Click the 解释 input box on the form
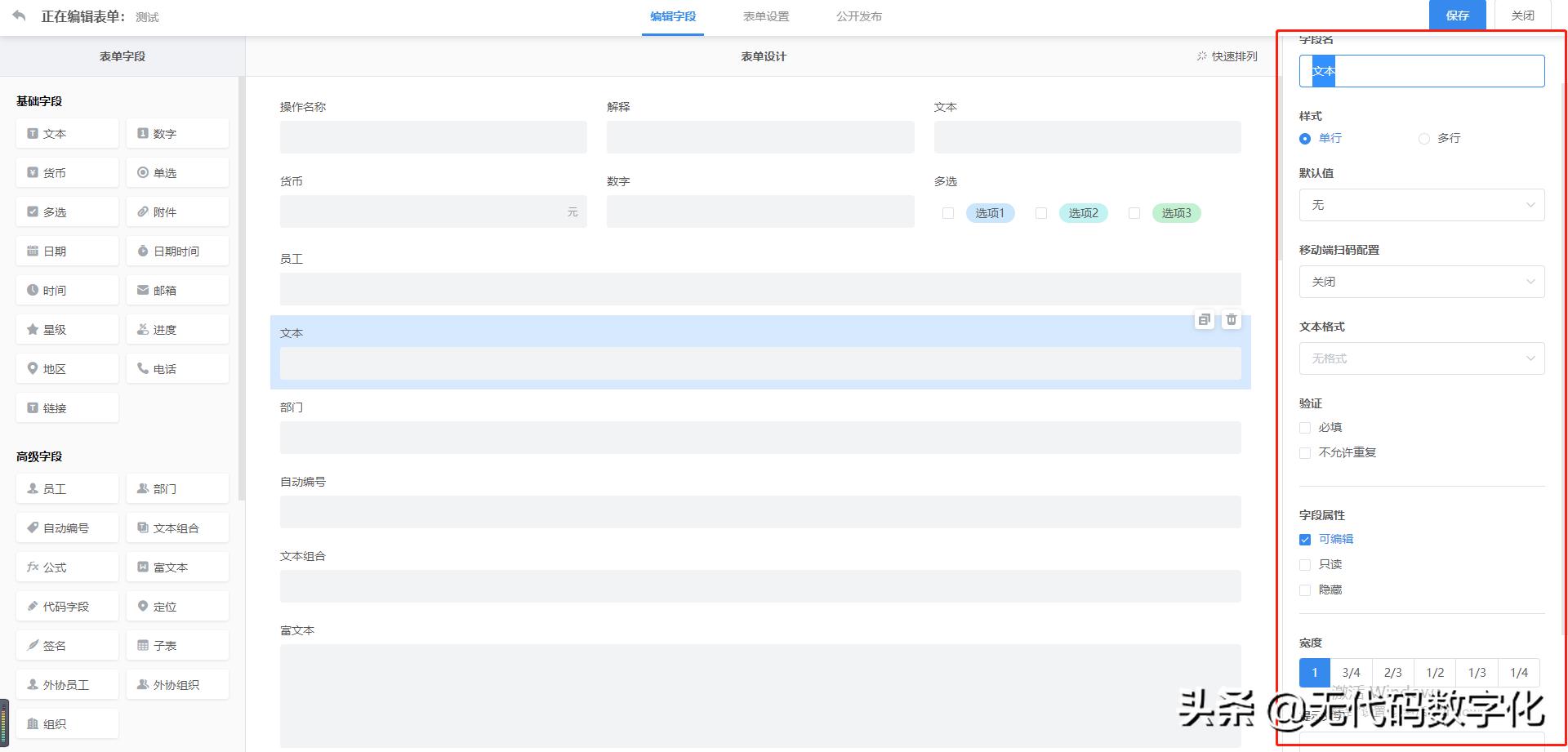Image resolution: width=1568 pixels, height=752 pixels. (x=760, y=137)
